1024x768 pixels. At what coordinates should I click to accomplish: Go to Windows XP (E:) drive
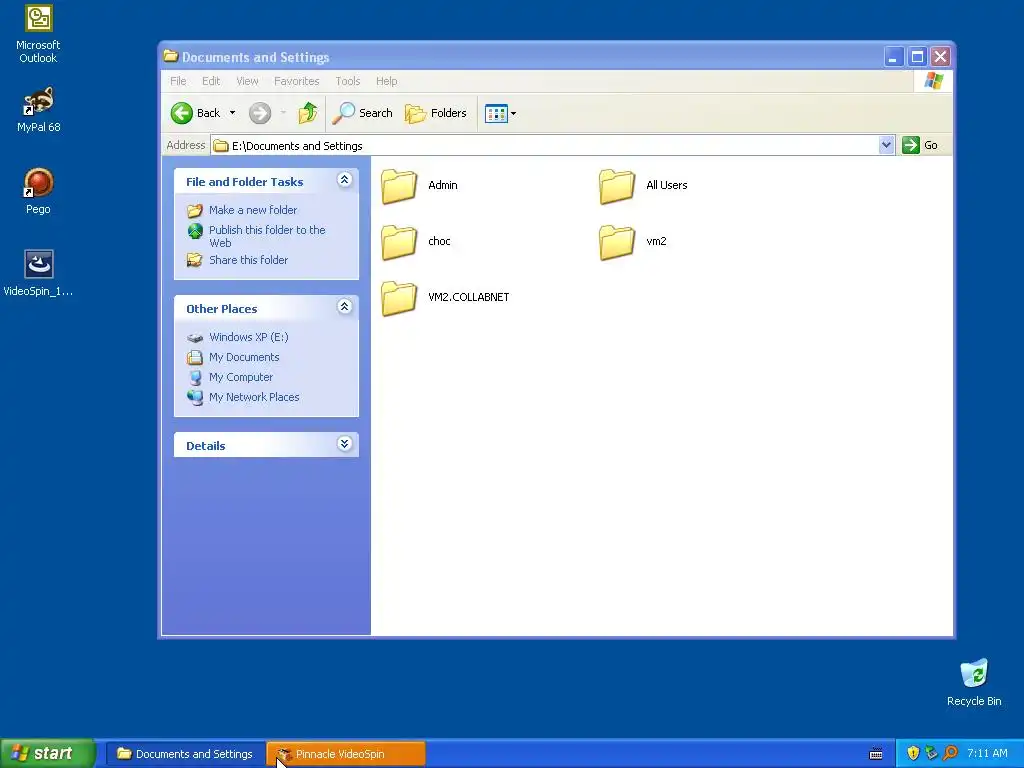(248, 337)
